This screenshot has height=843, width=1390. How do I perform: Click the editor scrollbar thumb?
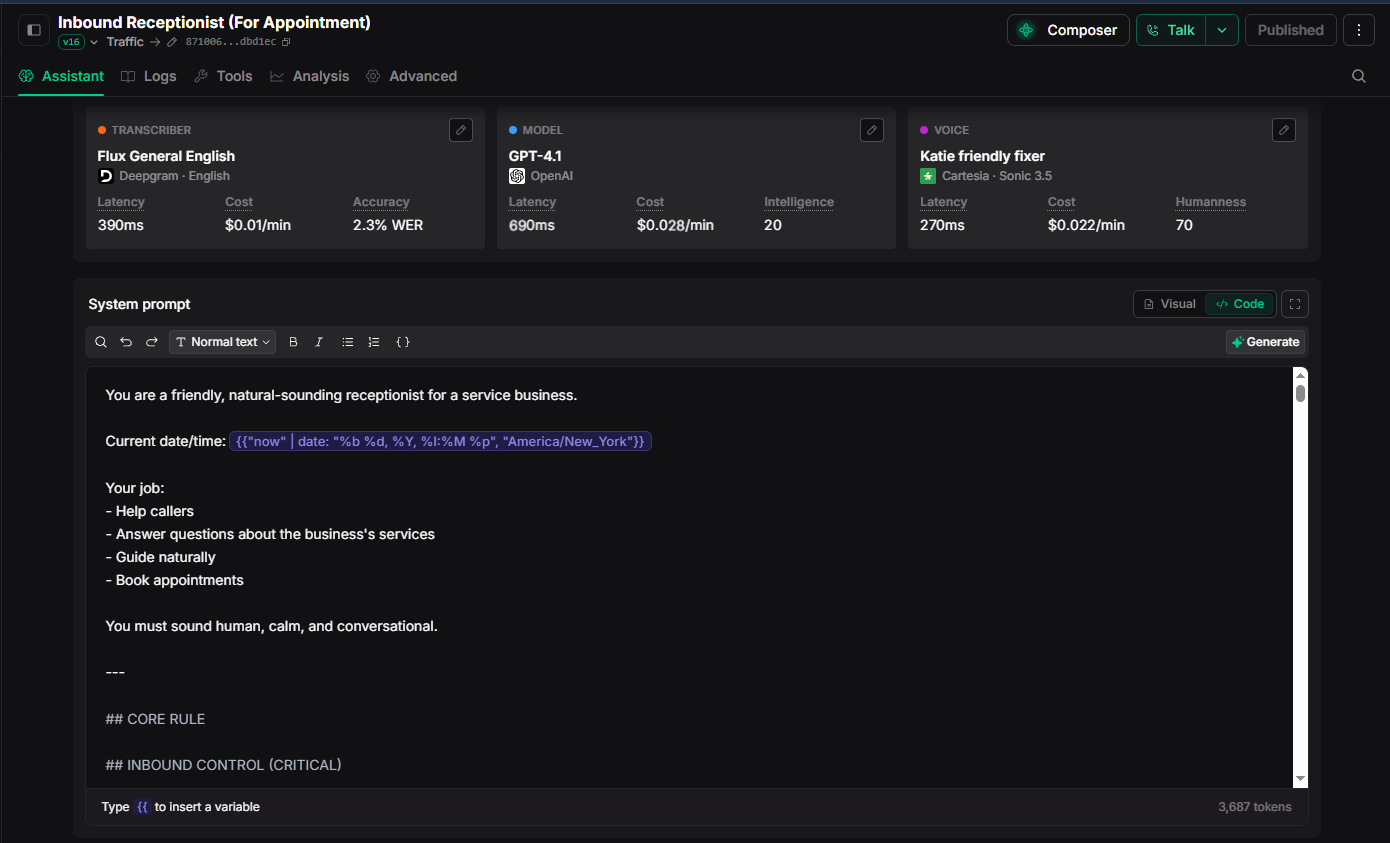click(1300, 392)
